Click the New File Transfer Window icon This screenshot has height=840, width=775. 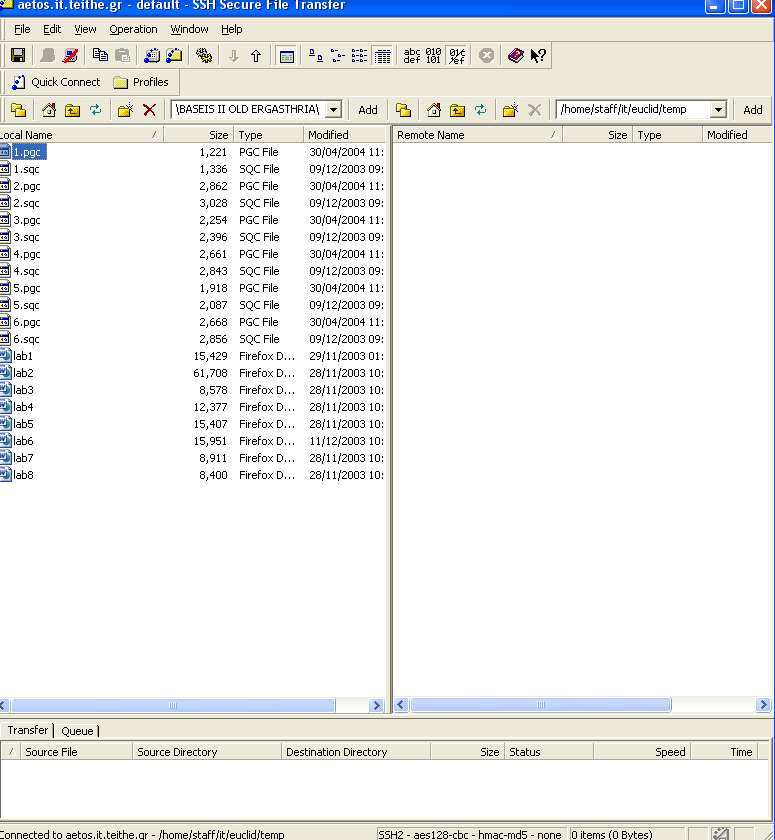pos(175,56)
